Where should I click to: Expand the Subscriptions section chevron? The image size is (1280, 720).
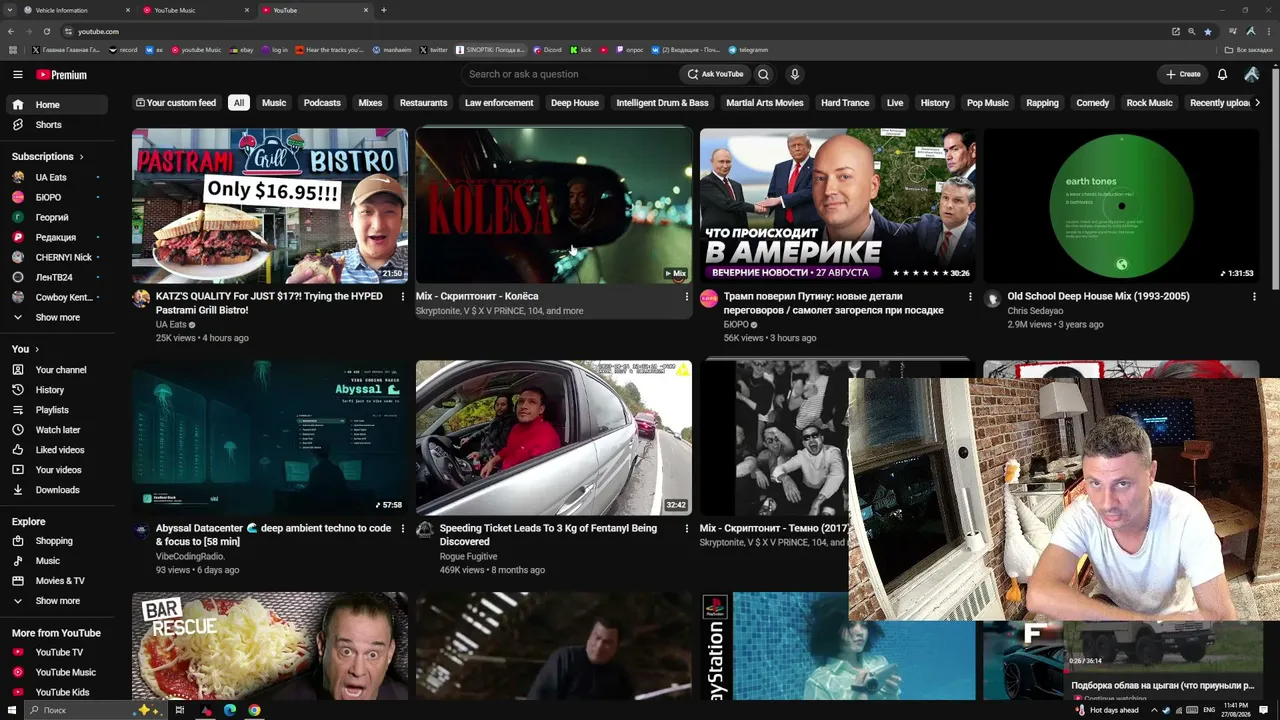pyautogui.click(x=81, y=157)
